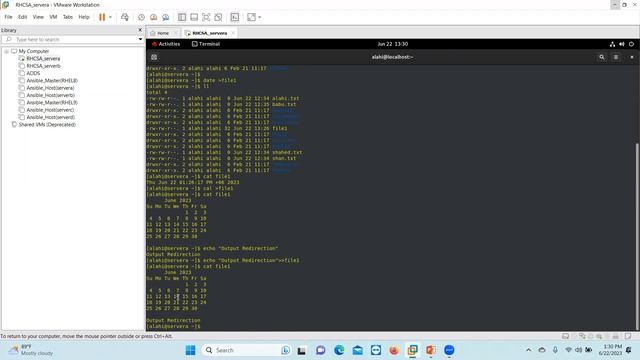Click the Unity mode toolbar icon

point(218,17)
